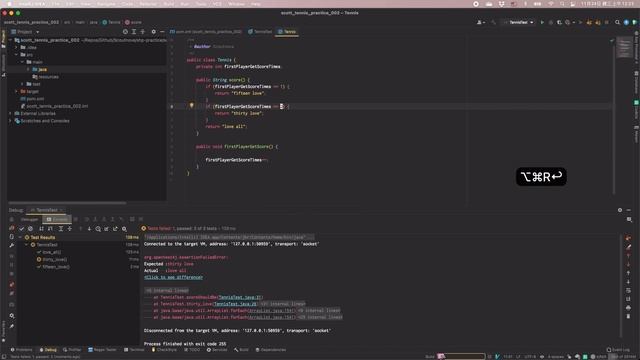Open TennisTest.java link in scoreShouldBe stack line
Viewport: 640px width, 360px height.
[x=240, y=297]
